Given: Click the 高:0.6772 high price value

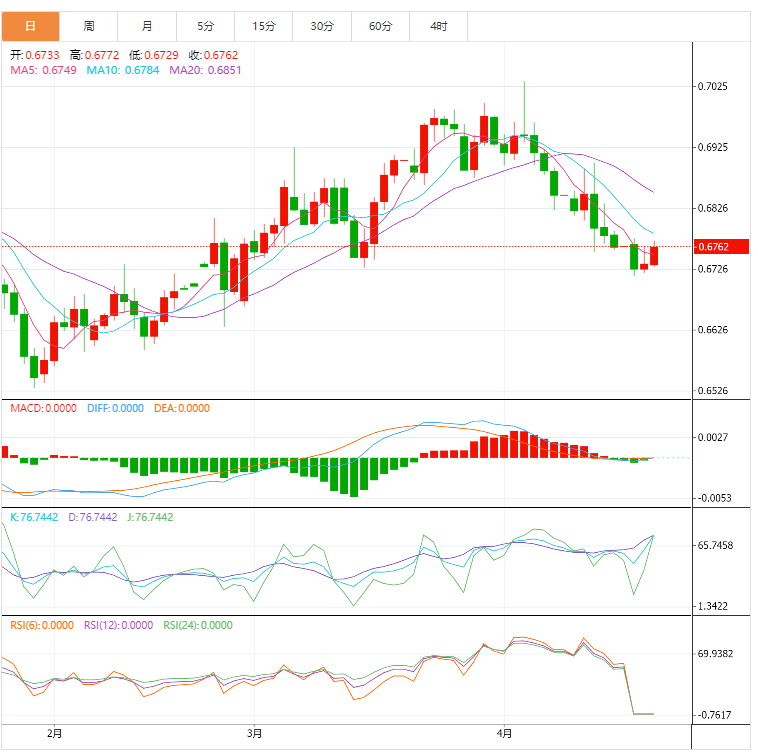Looking at the screenshot, I should point(94,55).
